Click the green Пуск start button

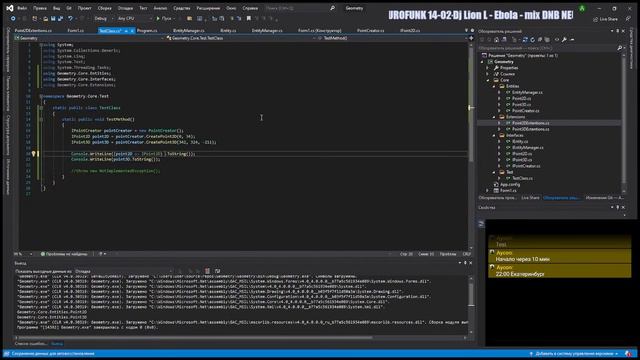pyautogui.click(x=164, y=19)
